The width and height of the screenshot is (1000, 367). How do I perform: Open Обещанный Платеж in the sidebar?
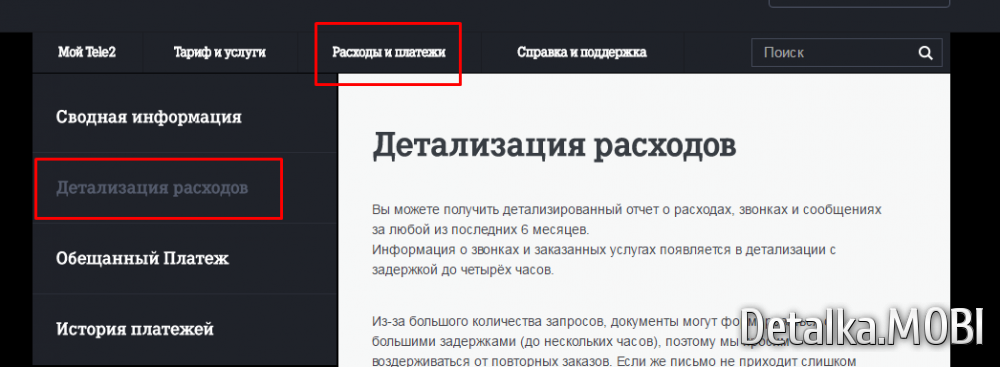coord(142,259)
